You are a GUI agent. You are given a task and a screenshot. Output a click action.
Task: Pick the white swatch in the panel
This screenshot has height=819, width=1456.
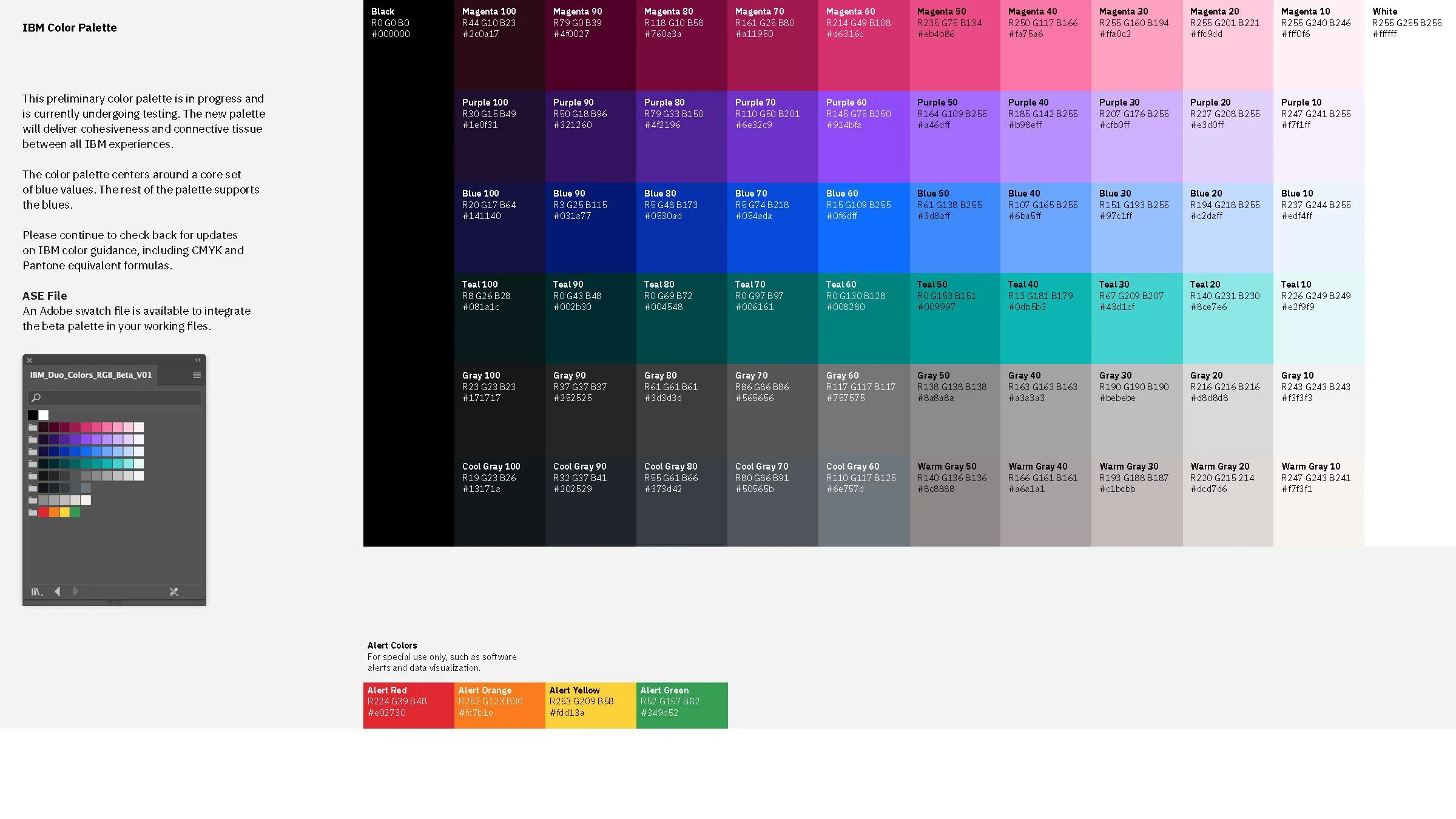coord(44,415)
